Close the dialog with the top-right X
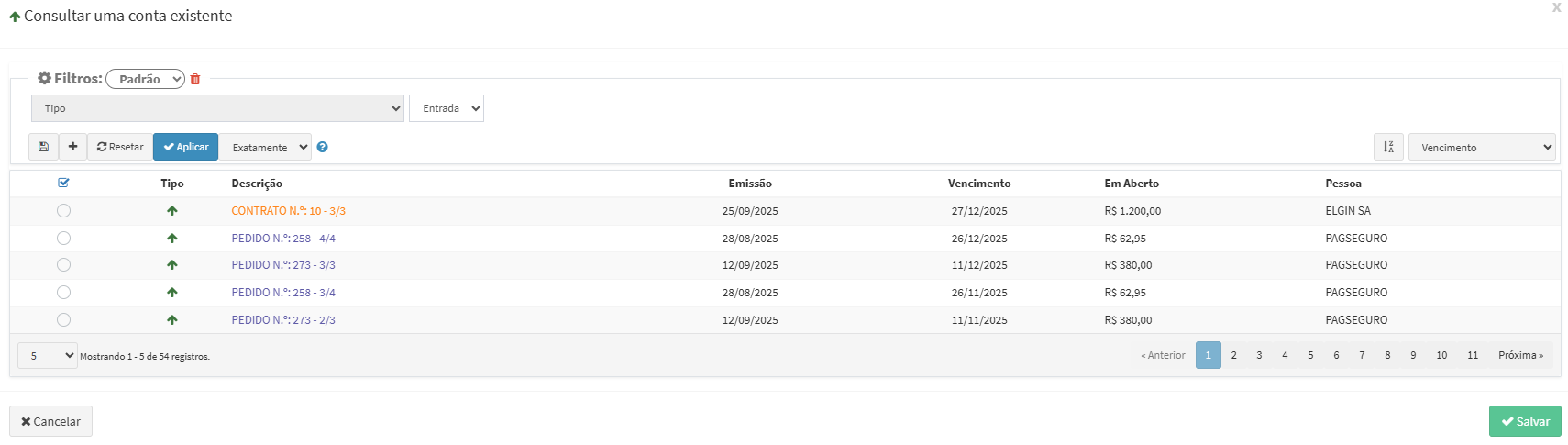The height and width of the screenshot is (445, 1568). pyautogui.click(x=1556, y=7)
